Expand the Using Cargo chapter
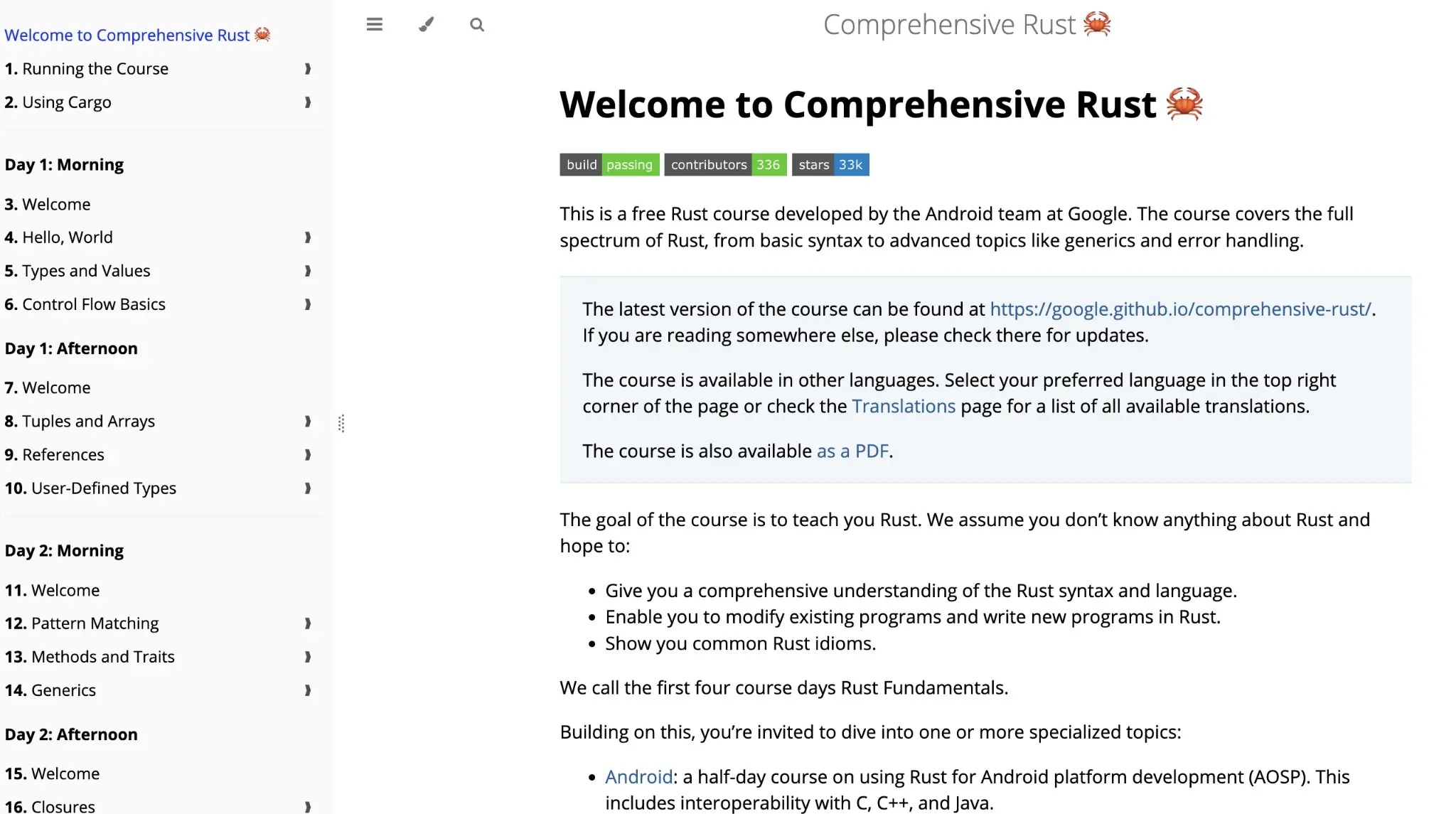 (x=308, y=102)
